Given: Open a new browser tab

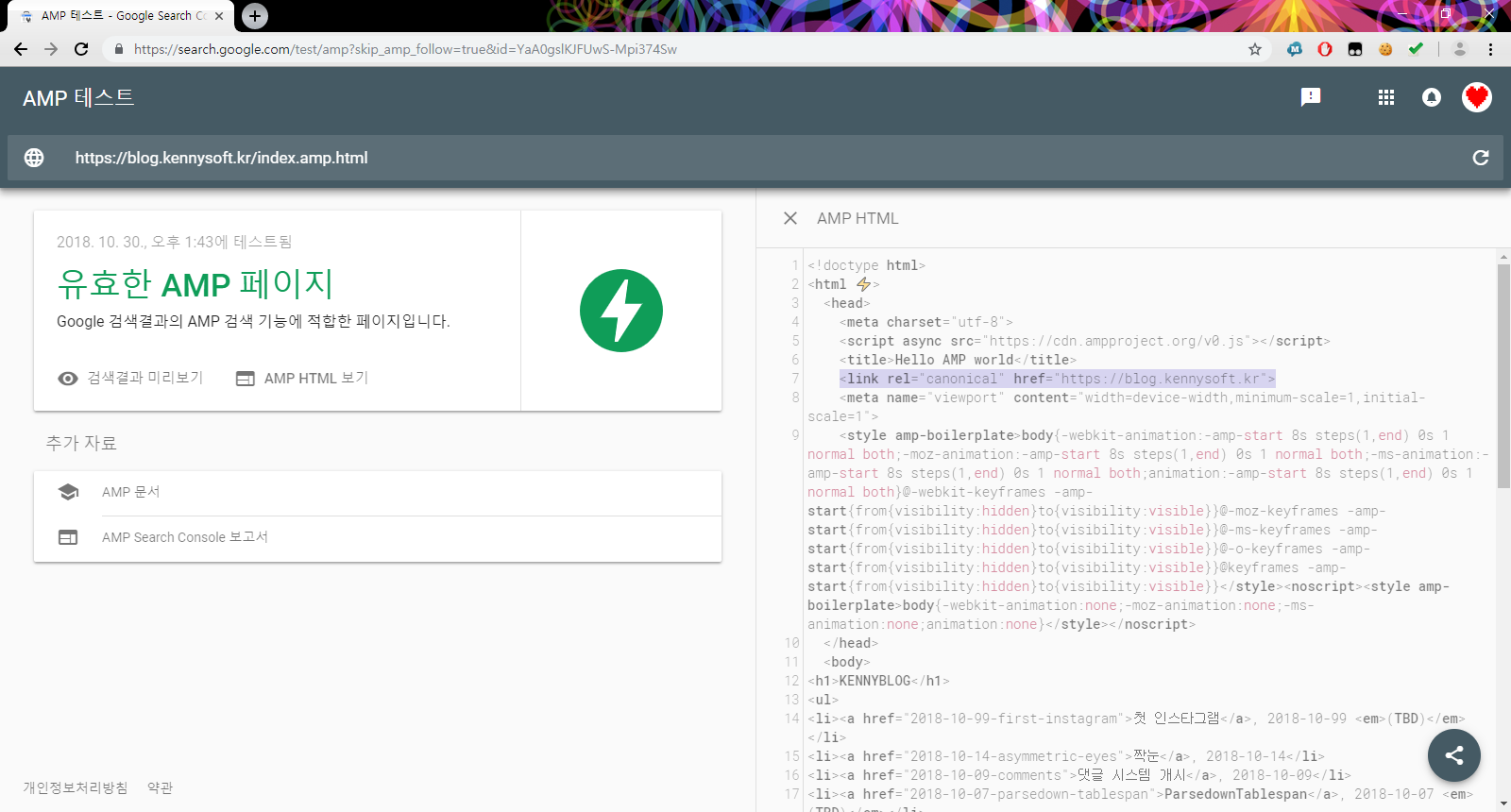Looking at the screenshot, I should (255, 16).
